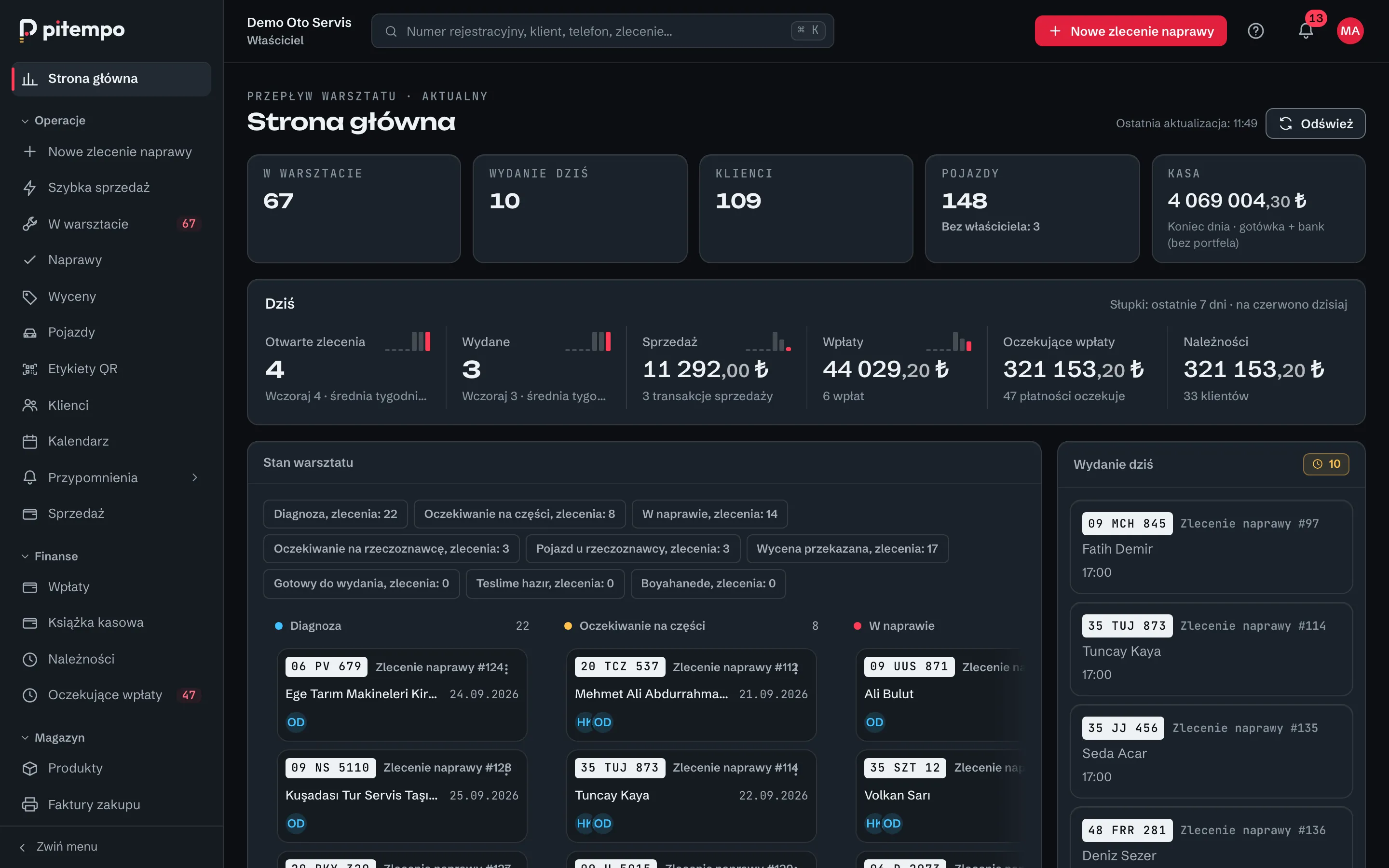The image size is (1389, 868).
Task: Open the help question-mark icon
Action: [x=1255, y=31]
